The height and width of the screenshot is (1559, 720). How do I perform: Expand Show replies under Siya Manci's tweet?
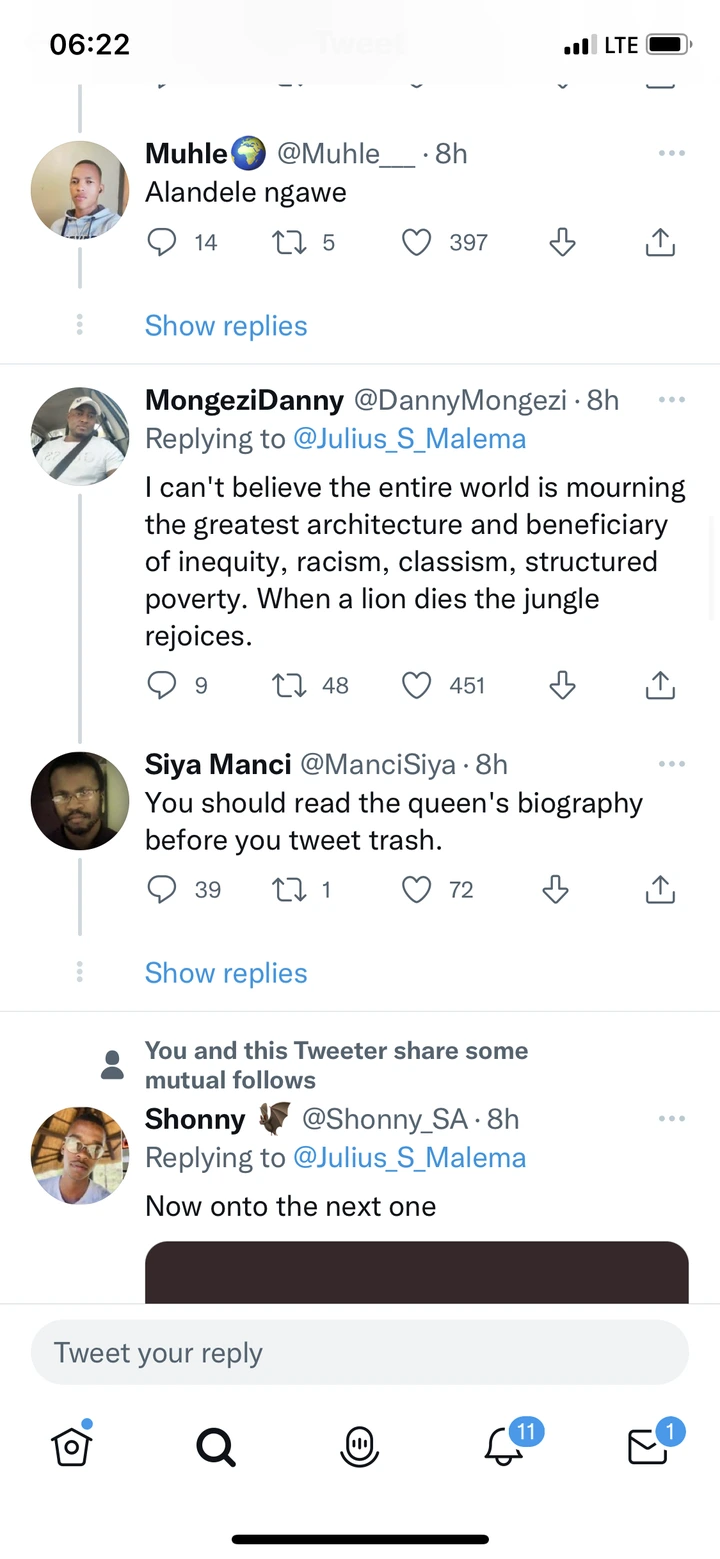(226, 973)
